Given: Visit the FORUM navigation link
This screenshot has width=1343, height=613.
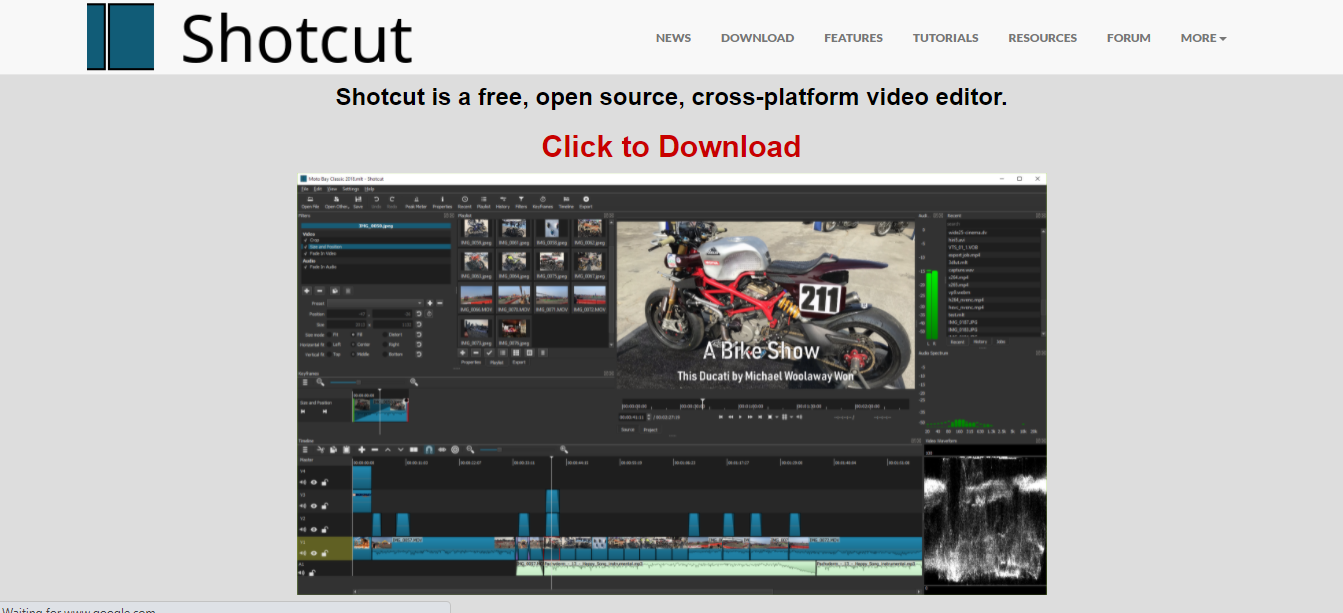Looking at the screenshot, I should click(1128, 38).
